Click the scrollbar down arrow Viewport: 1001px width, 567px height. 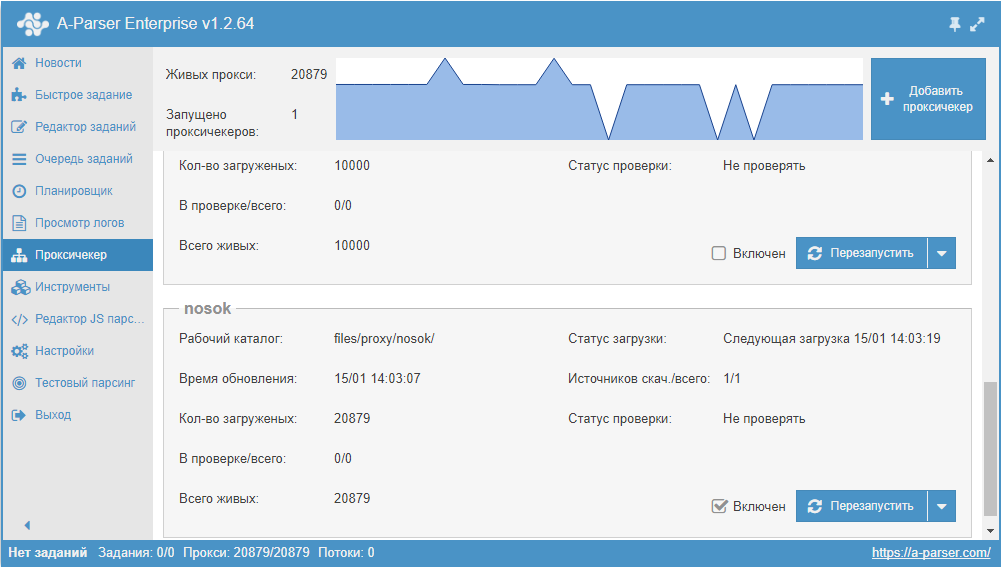(x=990, y=531)
